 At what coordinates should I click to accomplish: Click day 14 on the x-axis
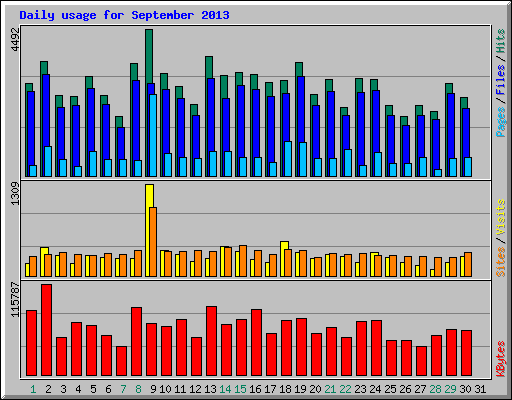coord(225,389)
